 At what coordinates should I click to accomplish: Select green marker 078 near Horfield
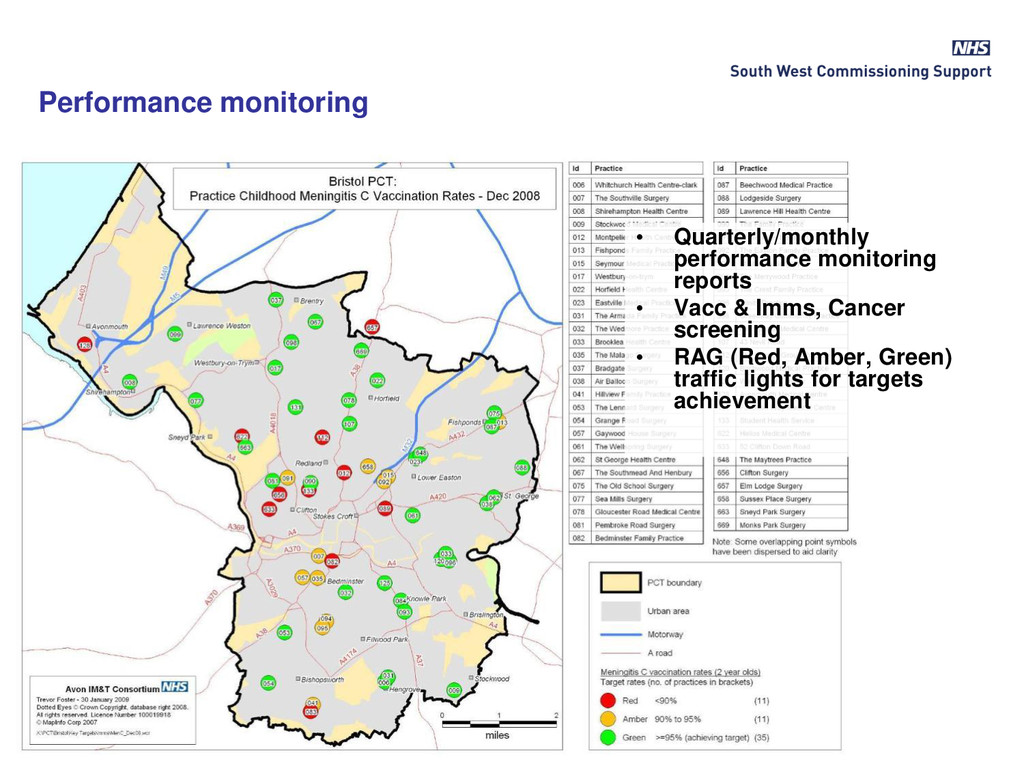tap(349, 400)
